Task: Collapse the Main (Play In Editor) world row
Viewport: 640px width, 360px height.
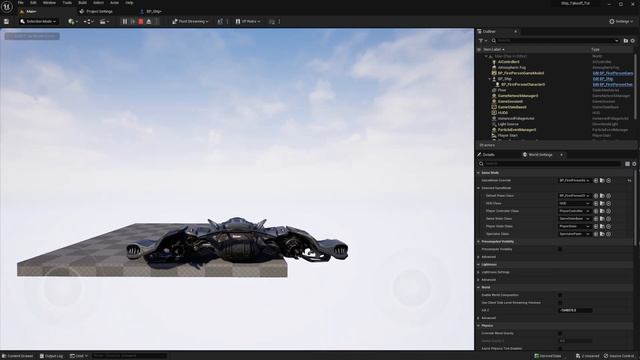Action: (x=486, y=56)
